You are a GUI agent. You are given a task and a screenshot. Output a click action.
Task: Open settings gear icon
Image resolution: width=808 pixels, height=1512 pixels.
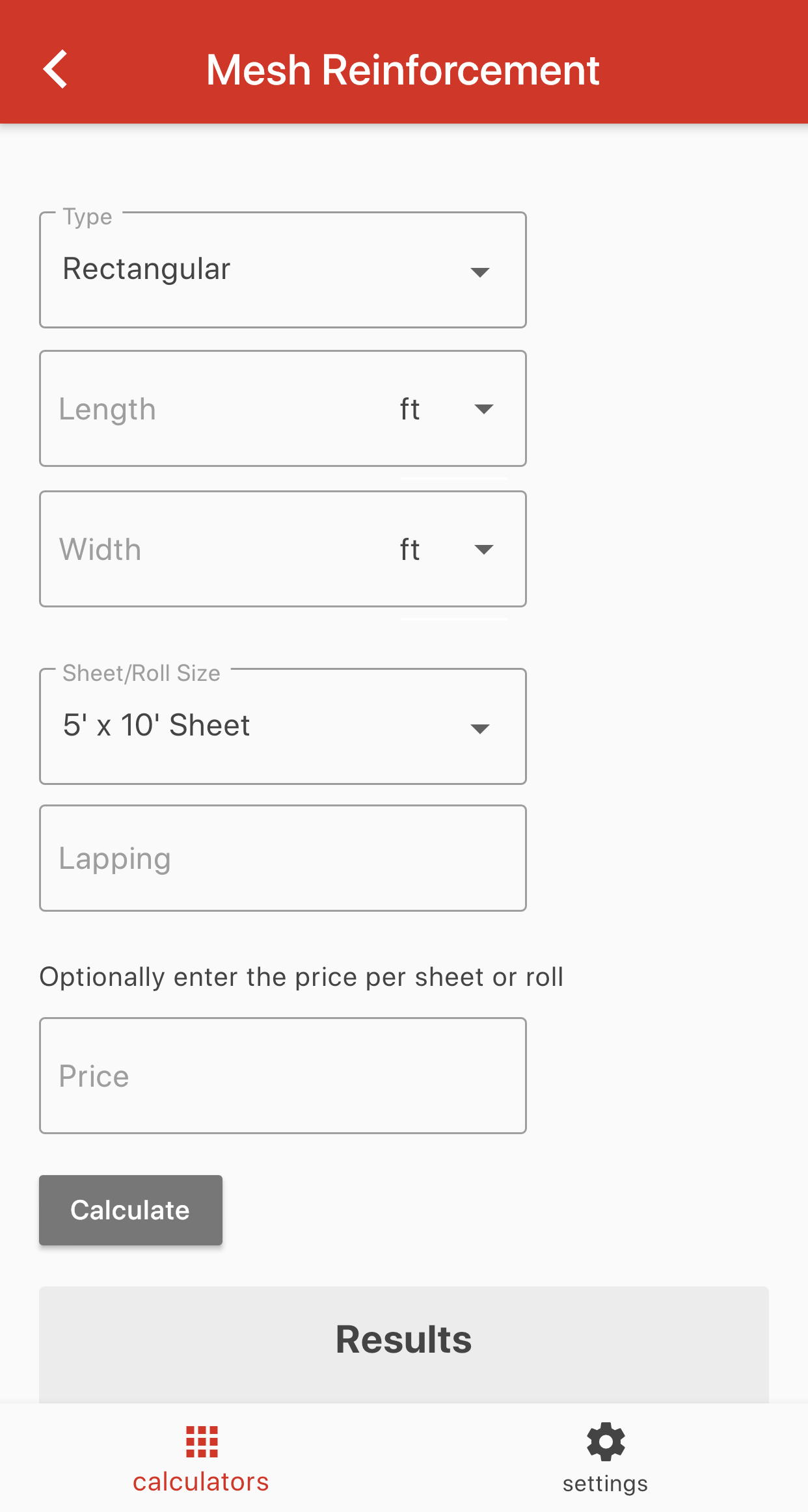(606, 1442)
